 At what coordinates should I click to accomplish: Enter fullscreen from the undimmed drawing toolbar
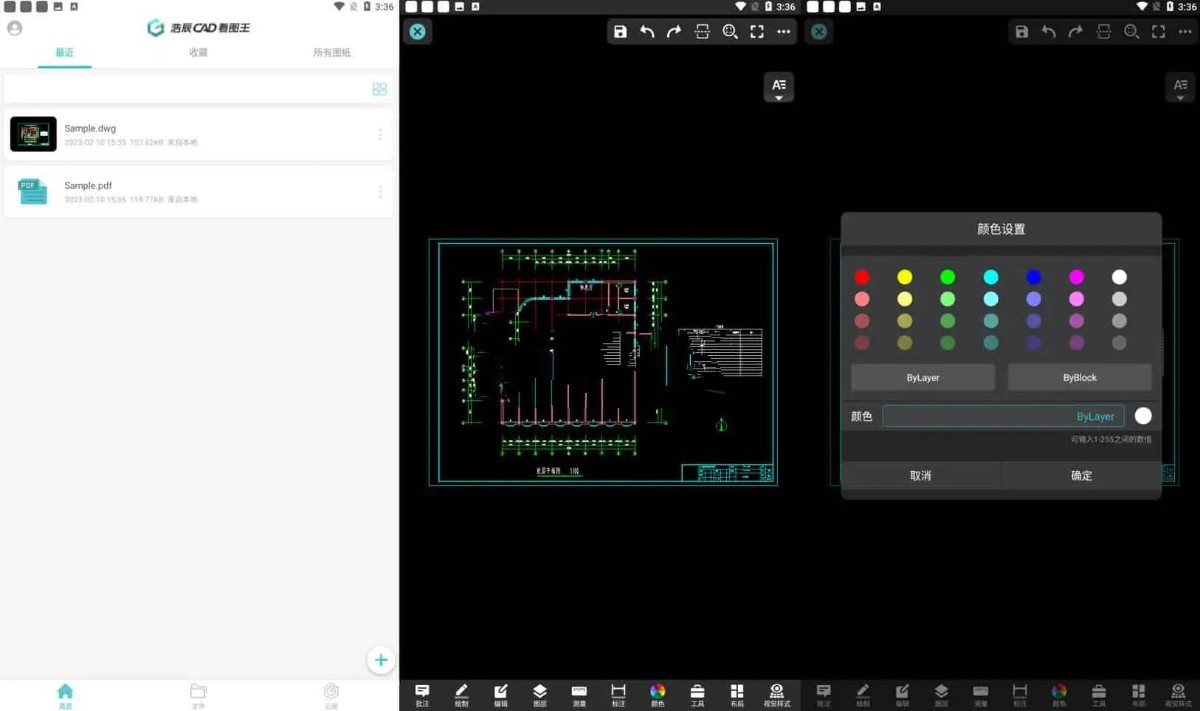pos(757,32)
